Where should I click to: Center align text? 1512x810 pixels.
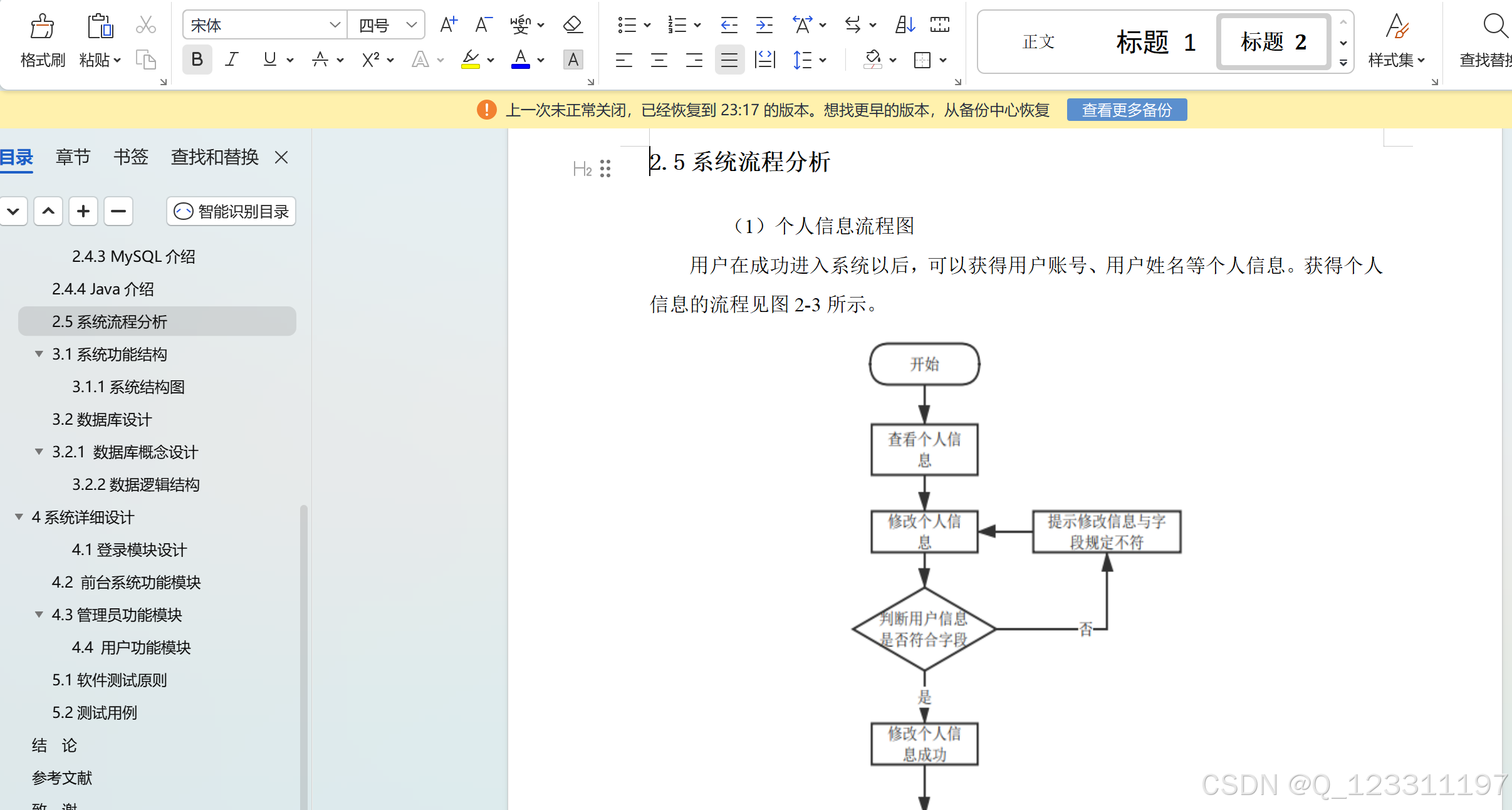(659, 60)
